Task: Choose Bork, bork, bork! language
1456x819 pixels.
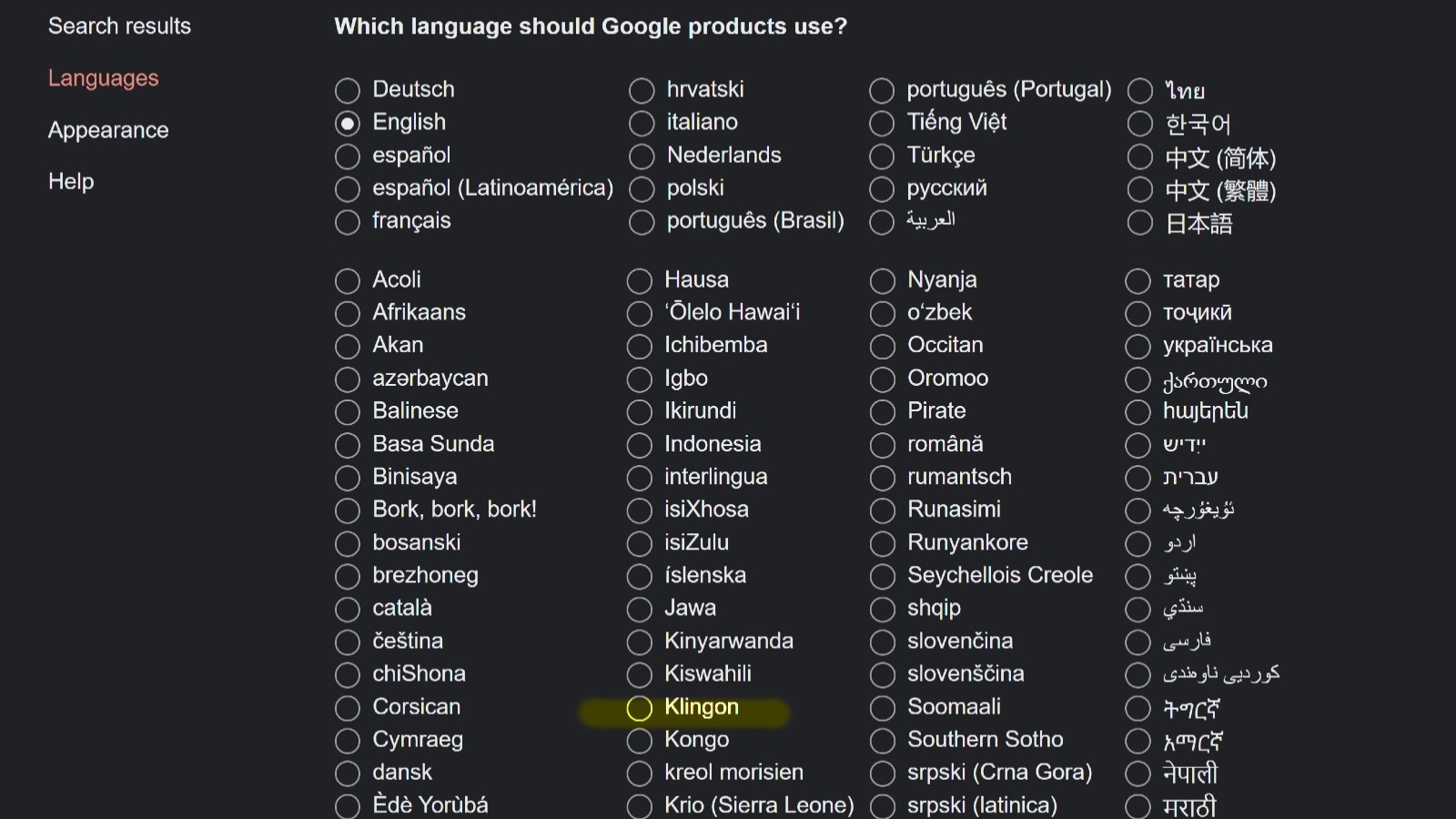Action: (x=348, y=511)
